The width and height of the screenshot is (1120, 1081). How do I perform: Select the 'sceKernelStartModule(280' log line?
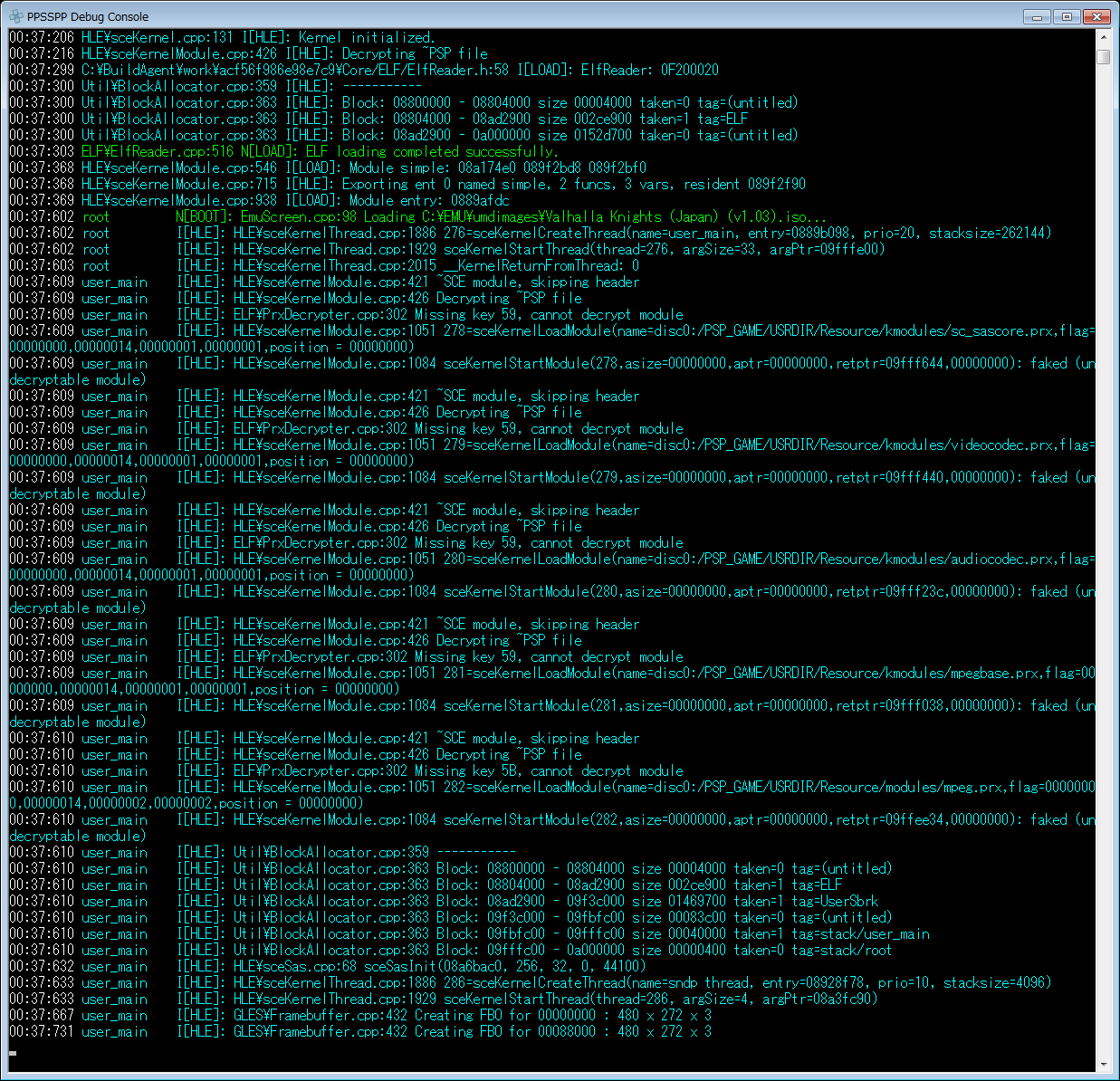click(552, 599)
